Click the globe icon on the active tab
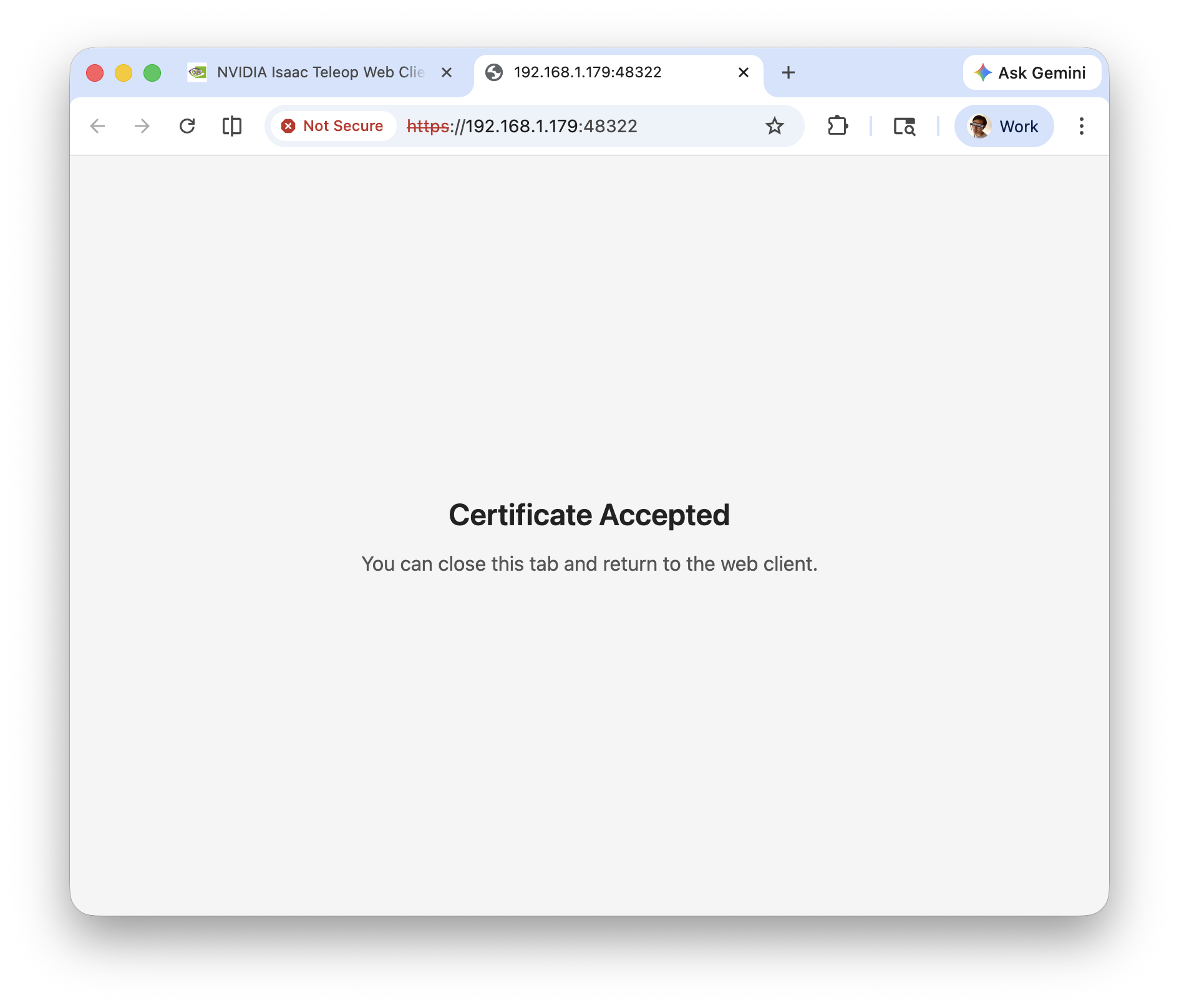Image resolution: width=1179 pixels, height=1008 pixels. coord(495,72)
